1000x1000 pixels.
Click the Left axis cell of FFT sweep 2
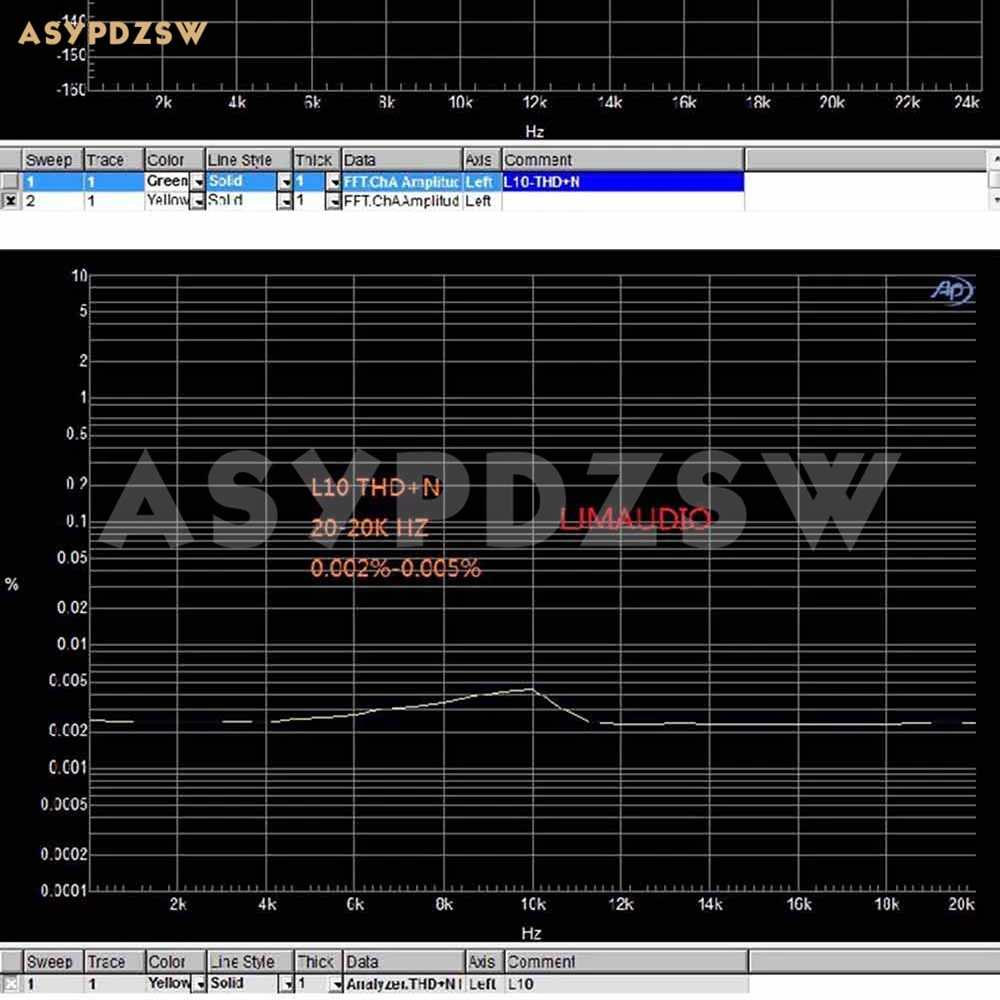[482, 202]
